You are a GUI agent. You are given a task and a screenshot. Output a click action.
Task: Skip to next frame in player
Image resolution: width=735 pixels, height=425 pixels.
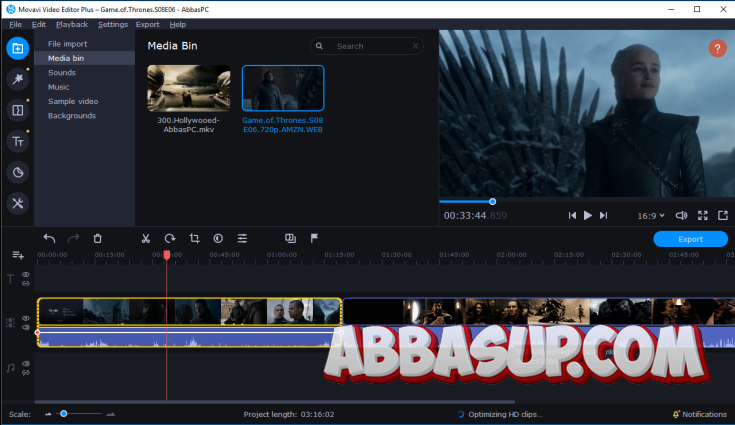[x=603, y=216]
